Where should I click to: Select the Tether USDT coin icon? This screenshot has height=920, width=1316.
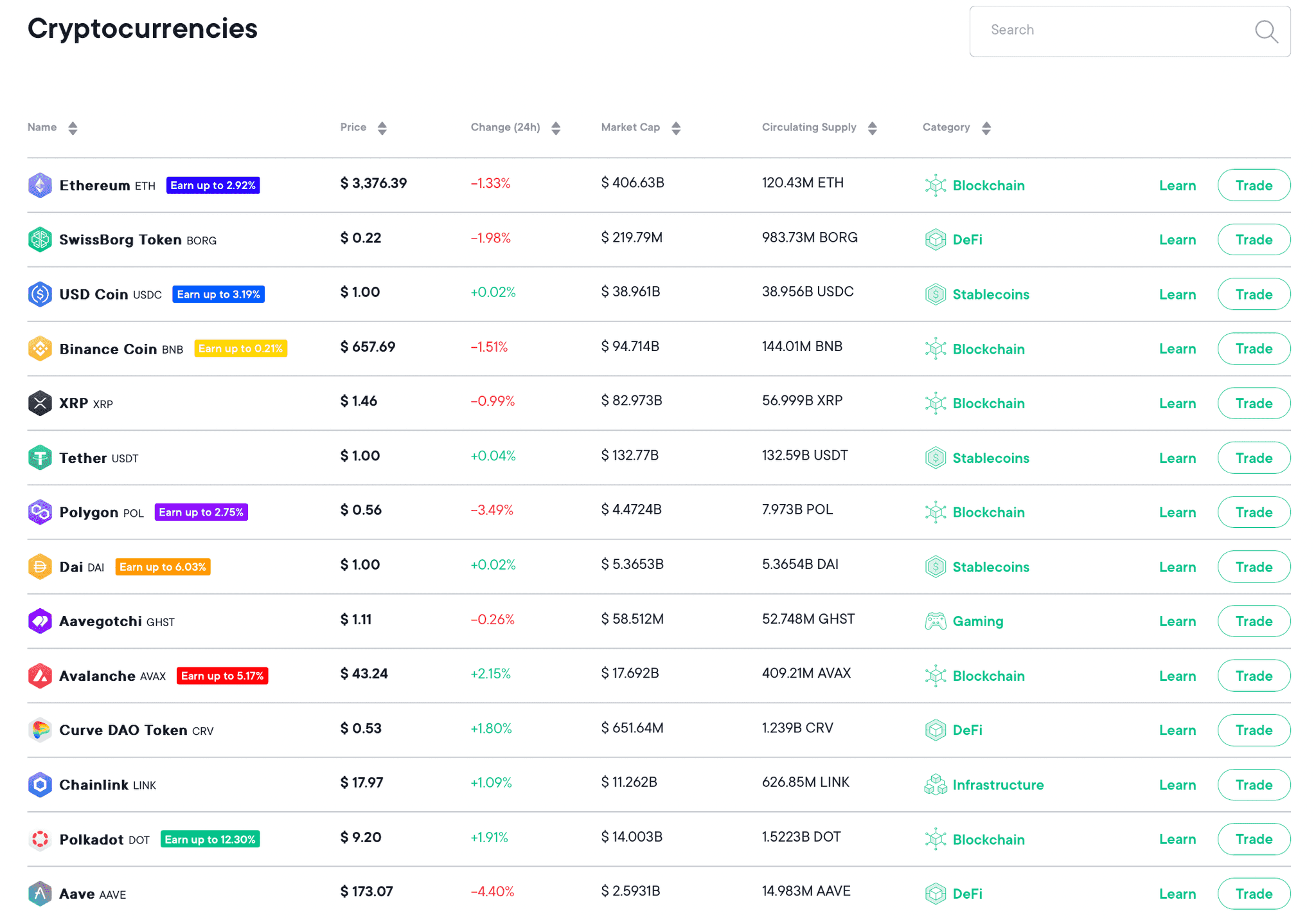pyautogui.click(x=40, y=457)
